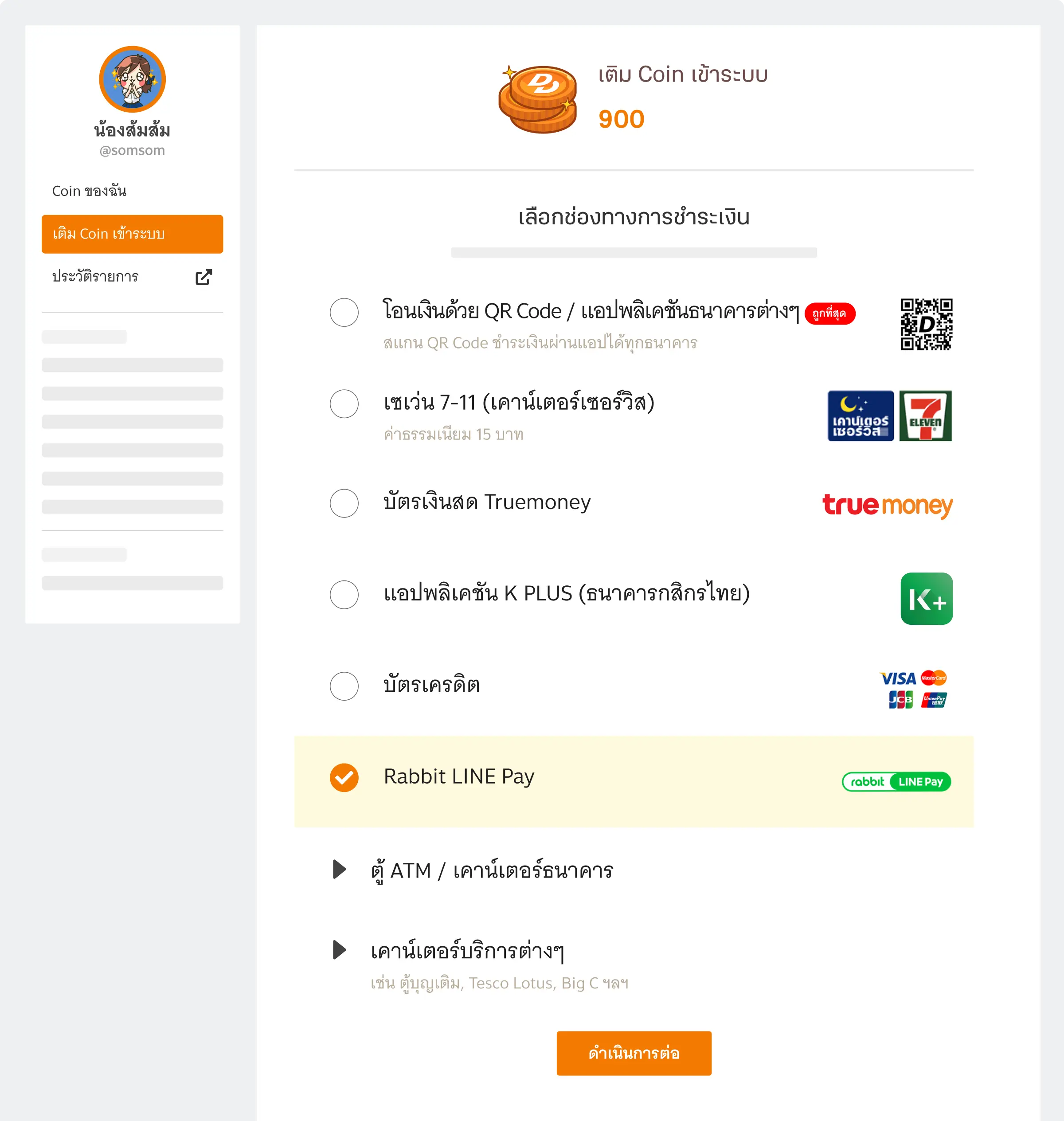Click the 7-Eleven logo
The height and width of the screenshot is (1121, 1064).
click(926, 416)
